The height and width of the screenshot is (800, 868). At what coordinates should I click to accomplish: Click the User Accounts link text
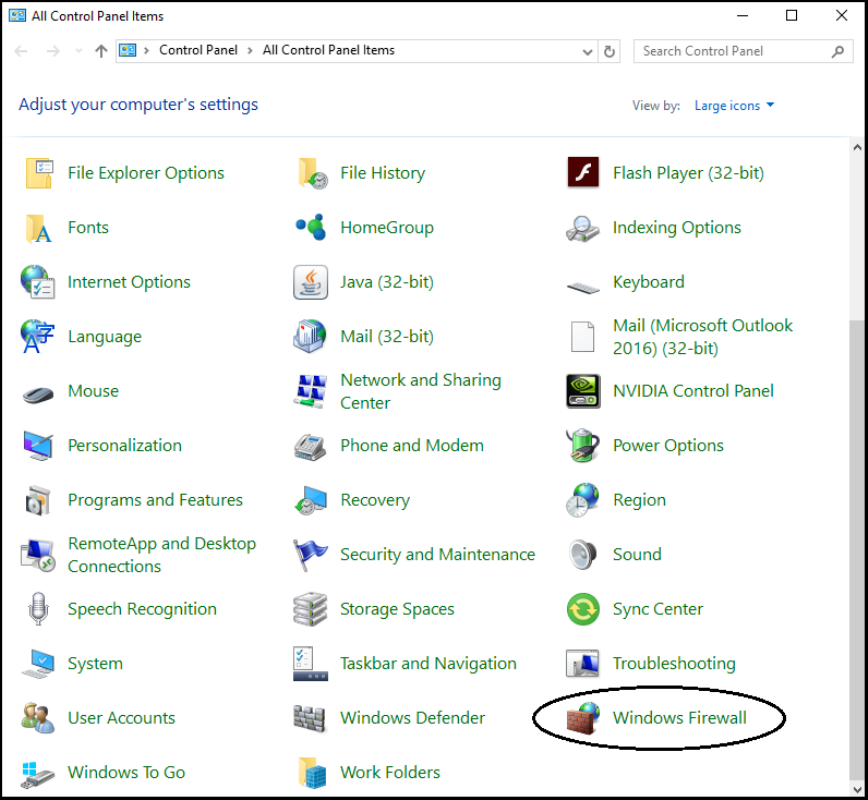tap(121, 718)
